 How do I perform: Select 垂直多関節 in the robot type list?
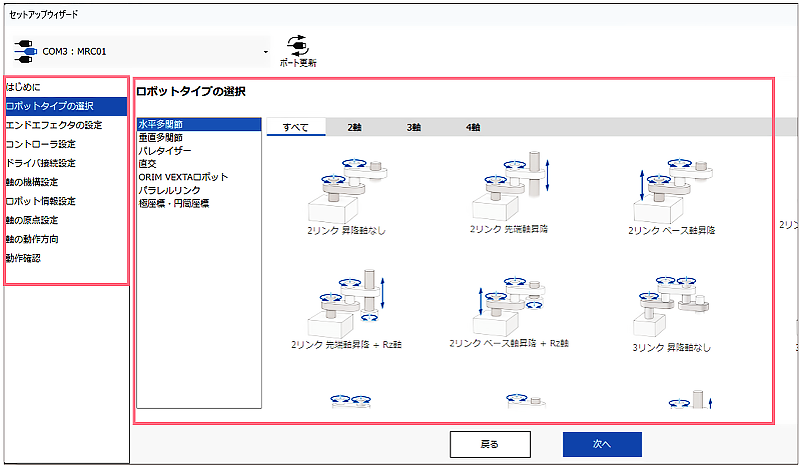click(x=161, y=137)
